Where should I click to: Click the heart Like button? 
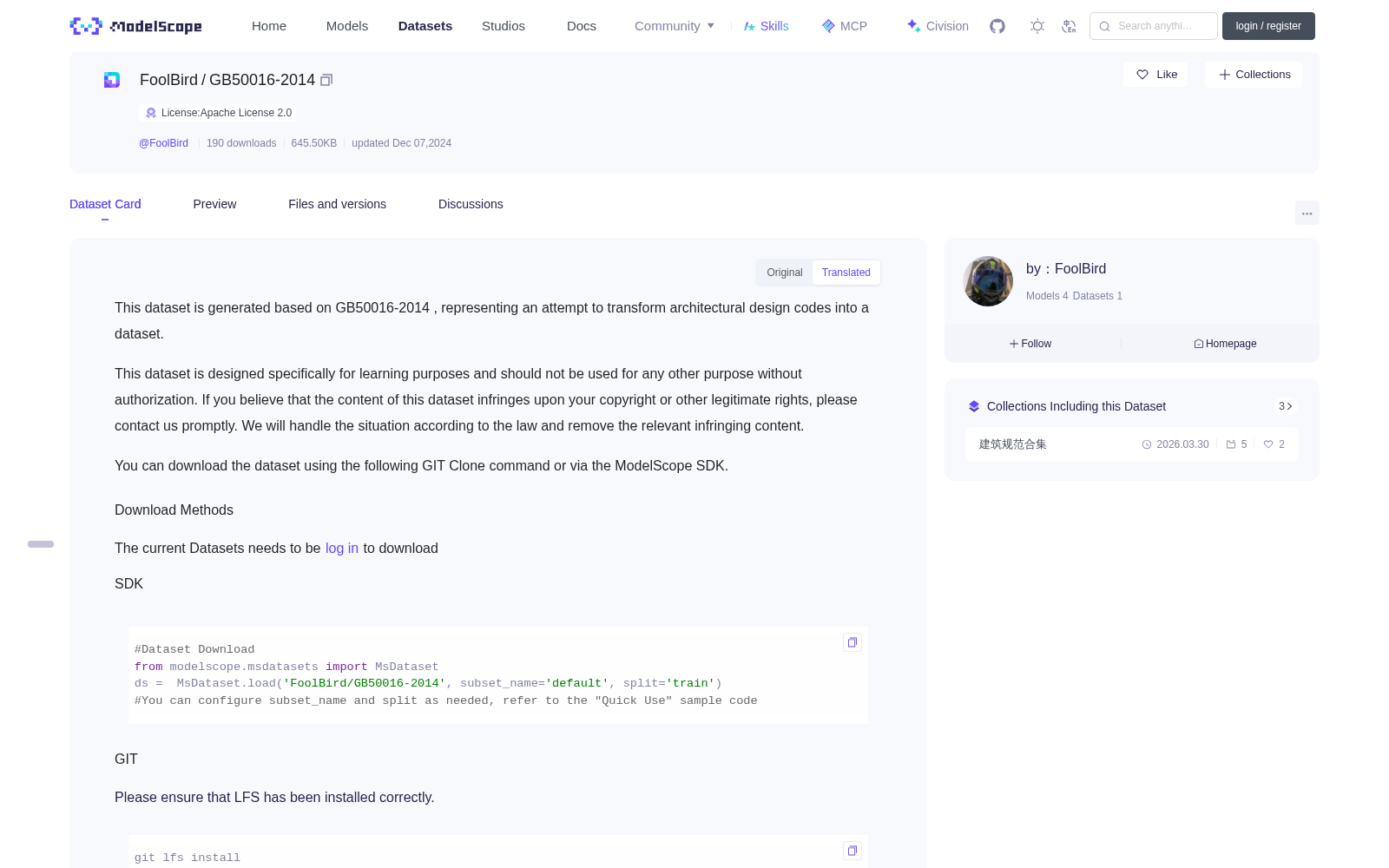coord(1156,75)
